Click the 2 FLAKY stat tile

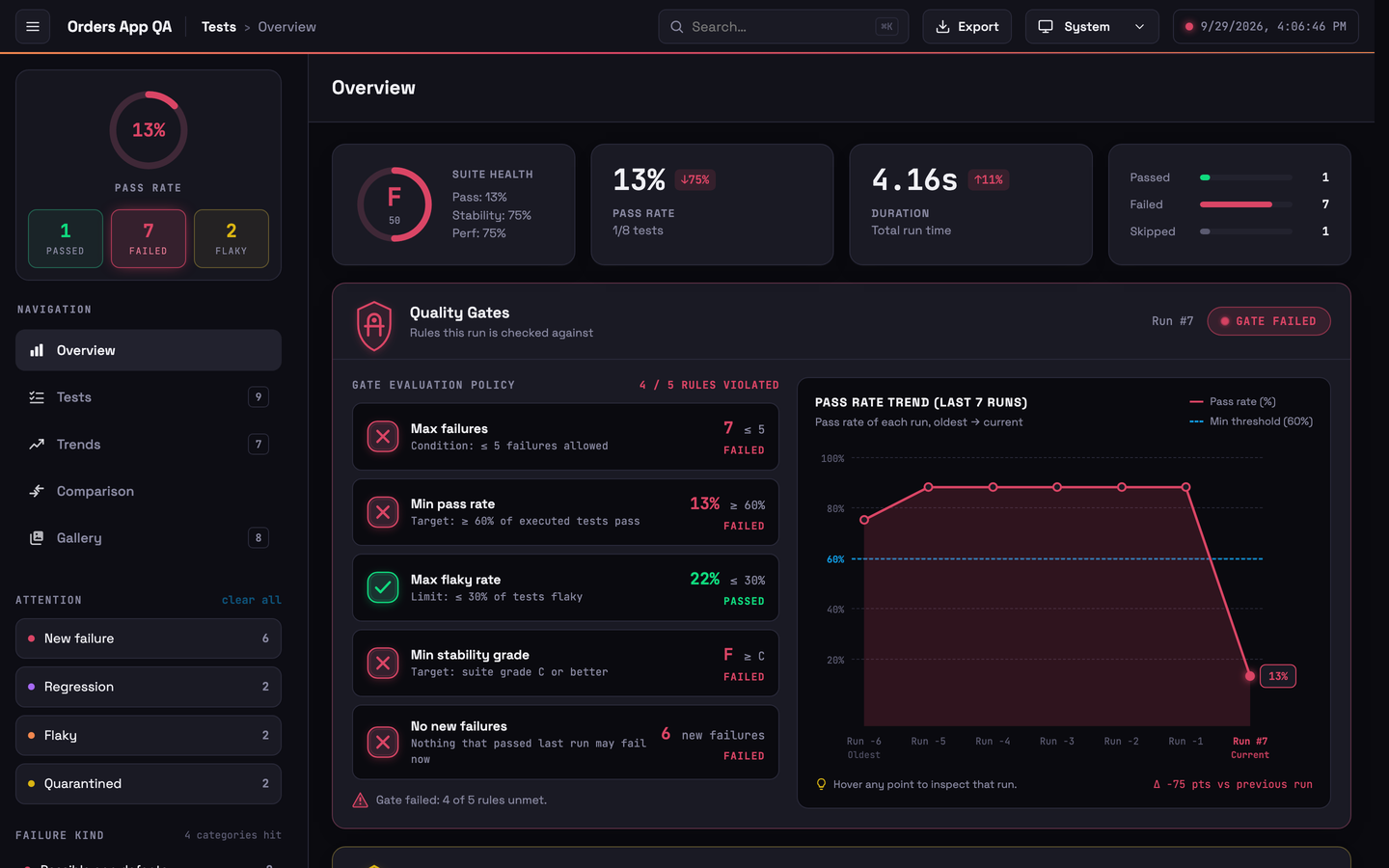point(231,238)
